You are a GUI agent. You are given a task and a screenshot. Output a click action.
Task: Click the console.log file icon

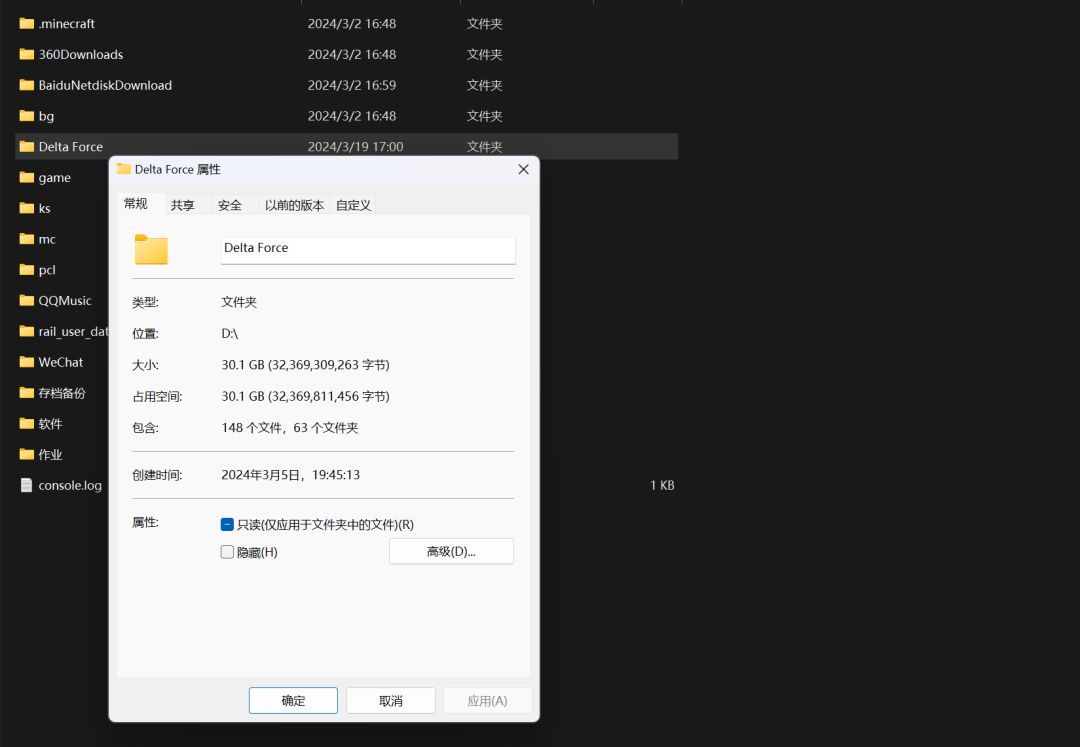click(x=27, y=485)
